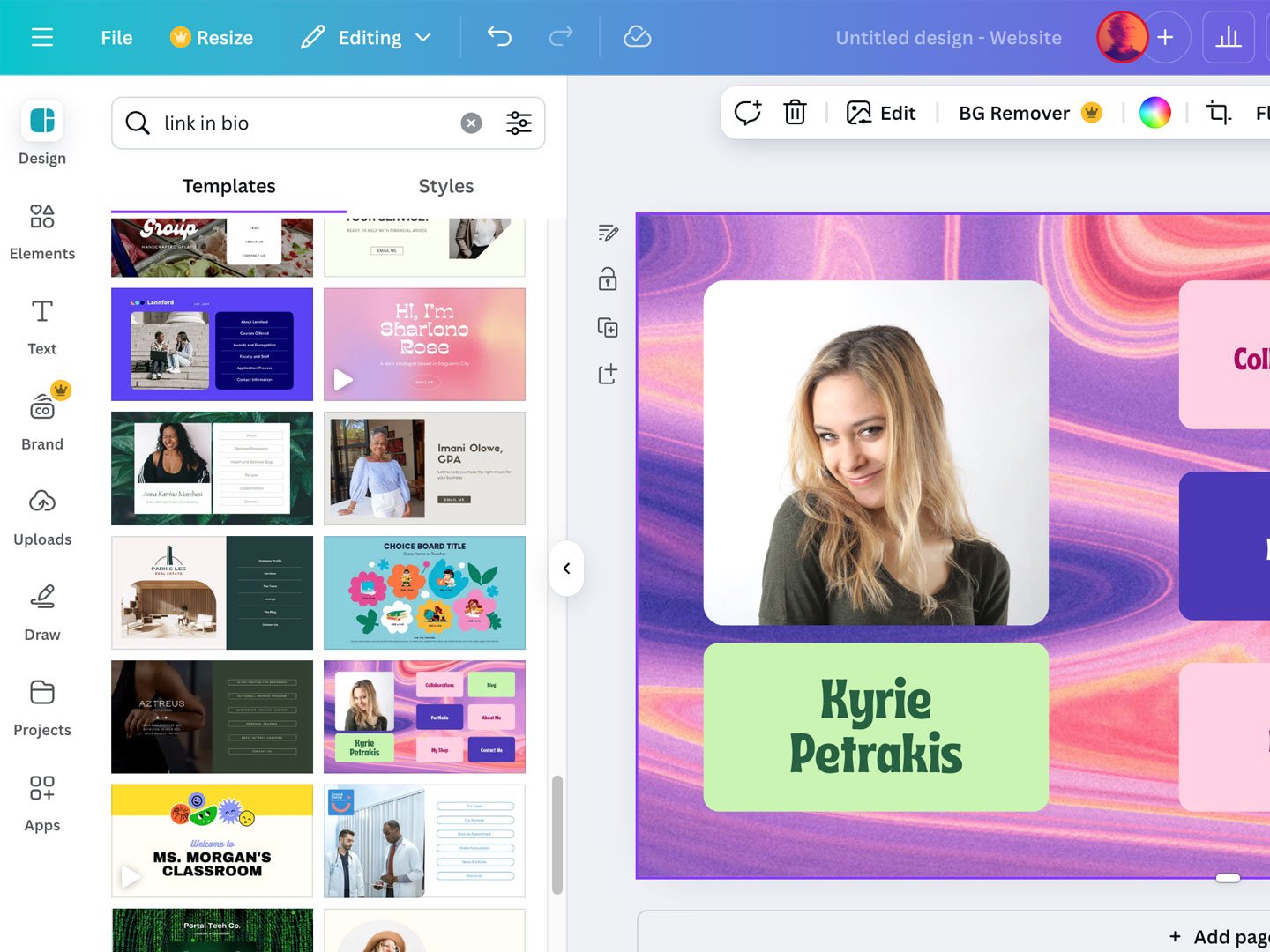
Task: Open page notes icon
Action: point(608,233)
